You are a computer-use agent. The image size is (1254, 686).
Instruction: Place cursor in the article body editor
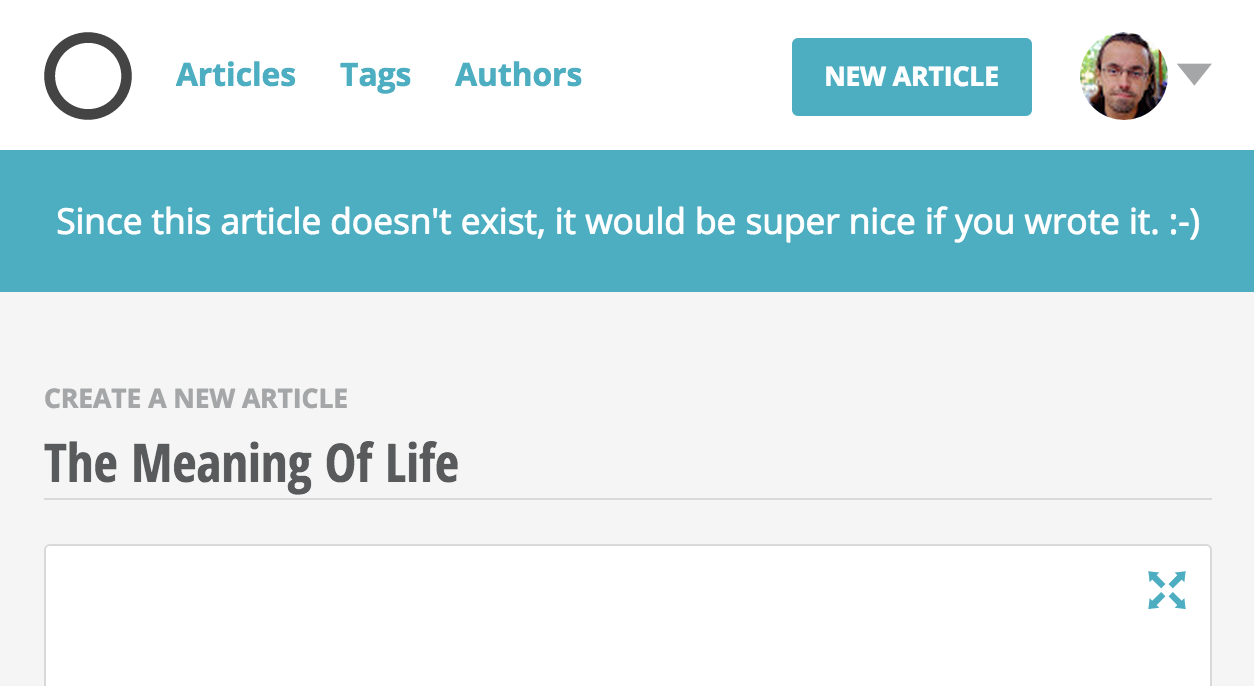[x=600, y=630]
